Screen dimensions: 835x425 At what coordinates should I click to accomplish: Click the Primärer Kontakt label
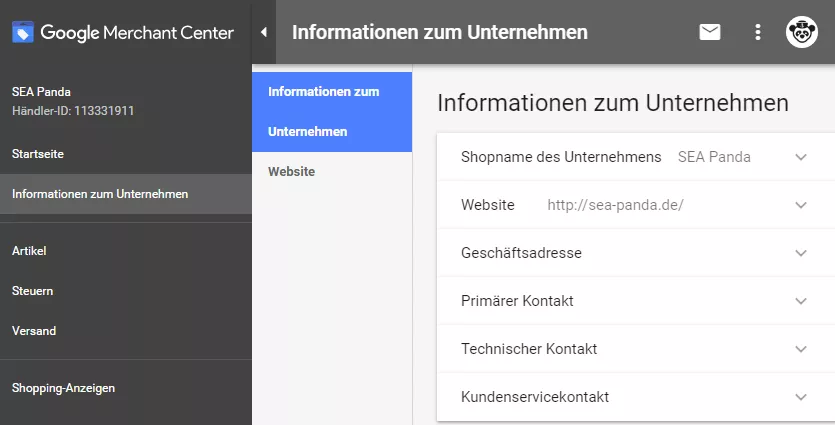point(517,301)
